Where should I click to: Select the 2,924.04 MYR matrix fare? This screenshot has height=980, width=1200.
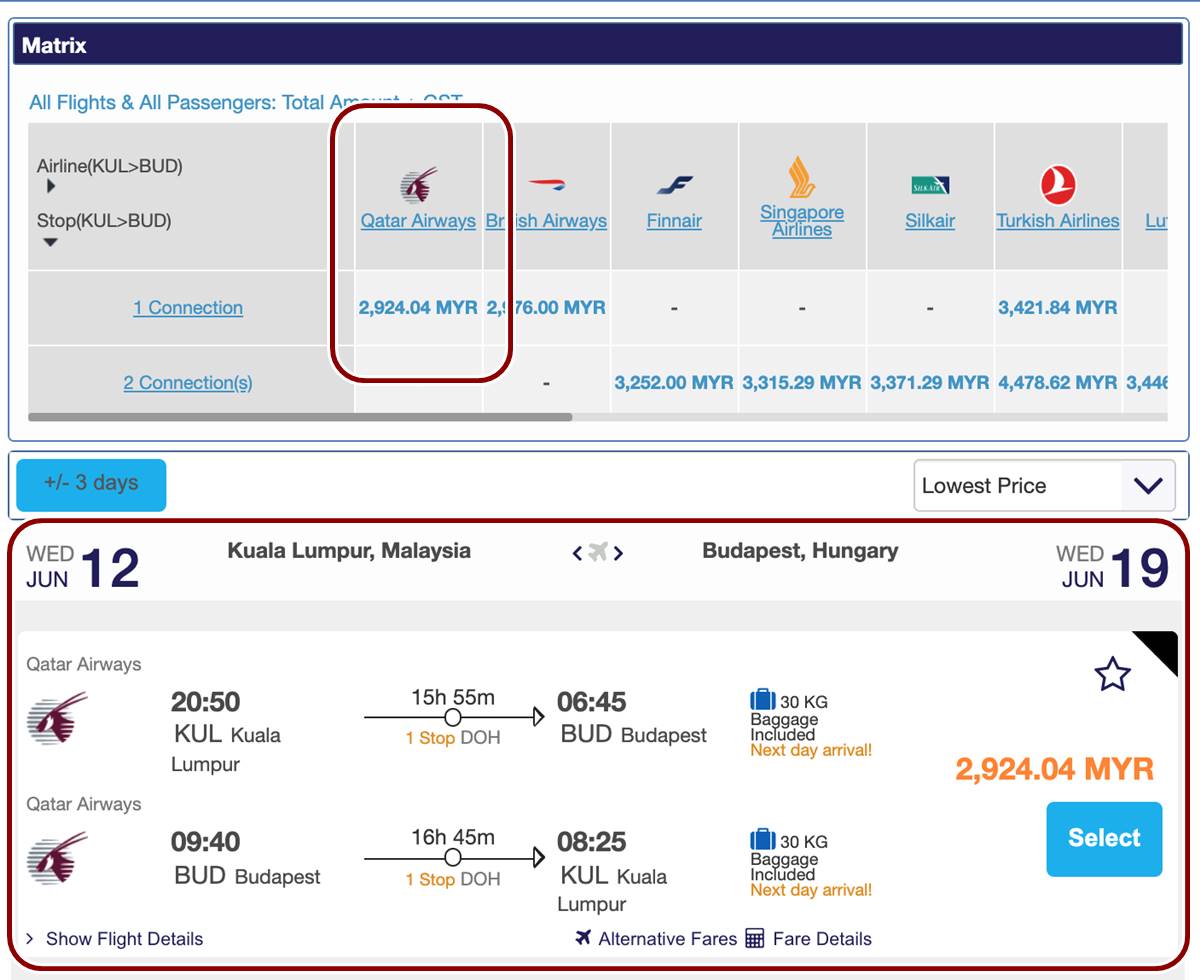pos(418,308)
